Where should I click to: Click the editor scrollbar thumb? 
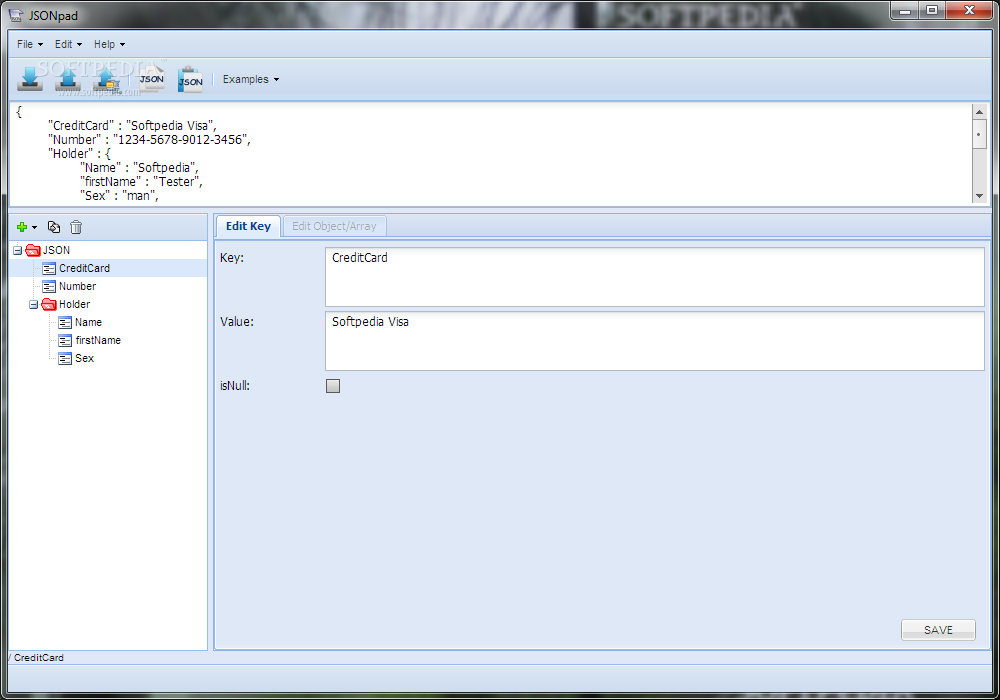coord(979,135)
